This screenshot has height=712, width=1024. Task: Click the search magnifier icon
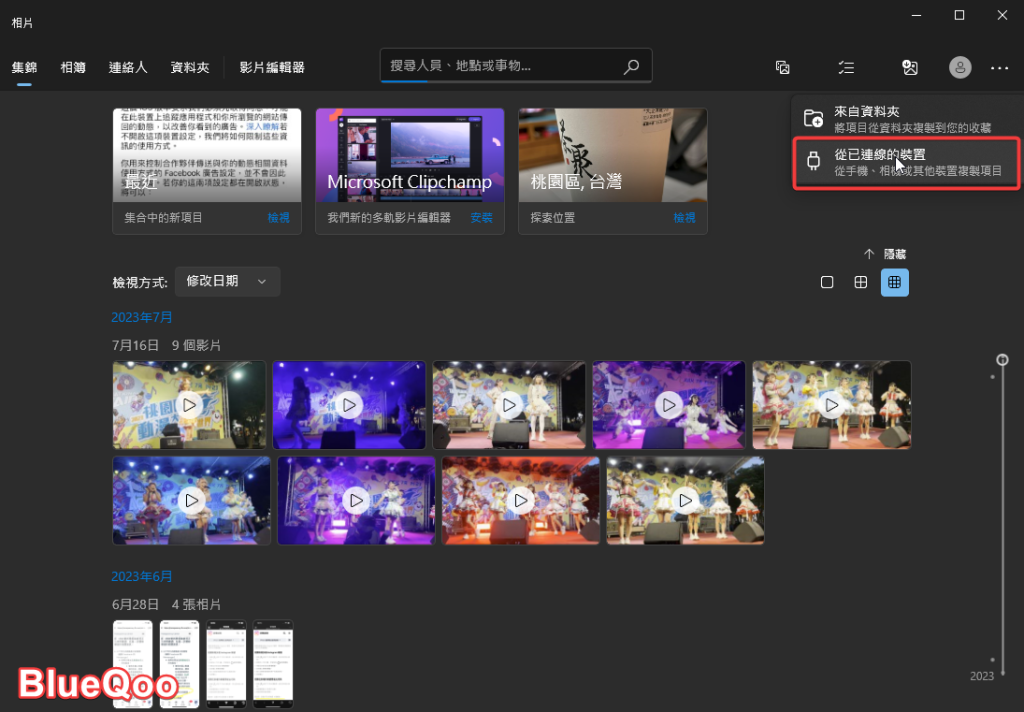coord(631,67)
